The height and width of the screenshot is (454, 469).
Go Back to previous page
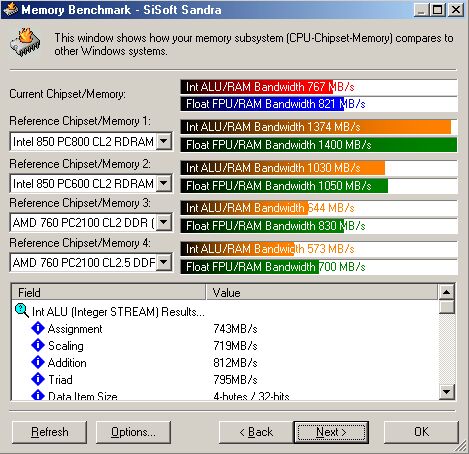pos(256,432)
